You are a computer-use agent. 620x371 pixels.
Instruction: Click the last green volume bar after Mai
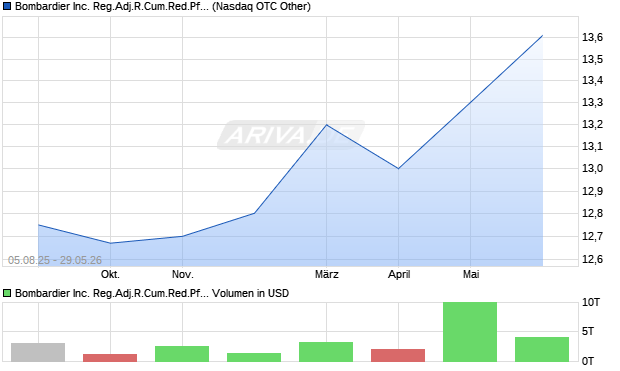pyautogui.click(x=542, y=349)
